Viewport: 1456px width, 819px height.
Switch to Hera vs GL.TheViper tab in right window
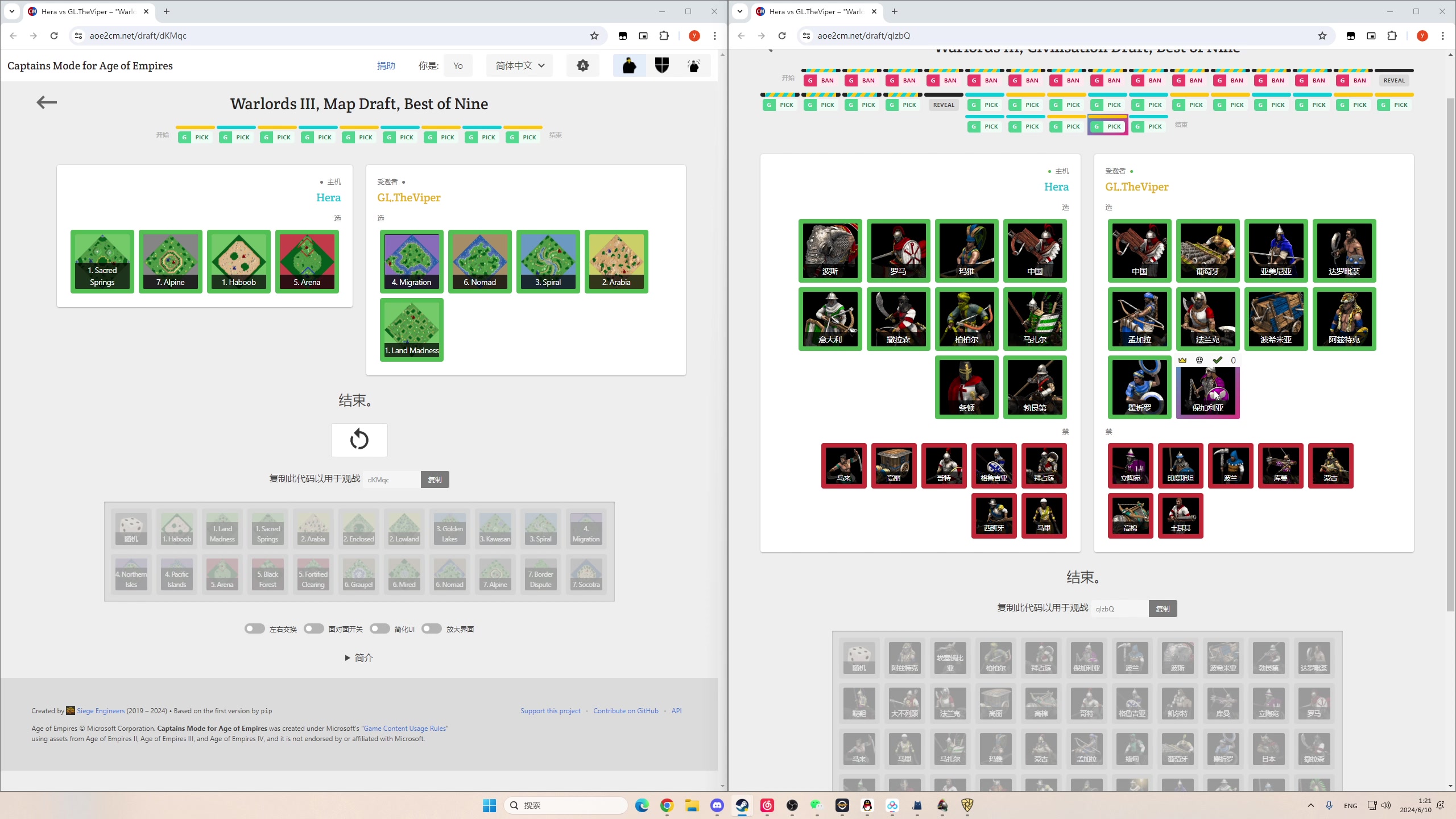pyautogui.click(x=816, y=11)
